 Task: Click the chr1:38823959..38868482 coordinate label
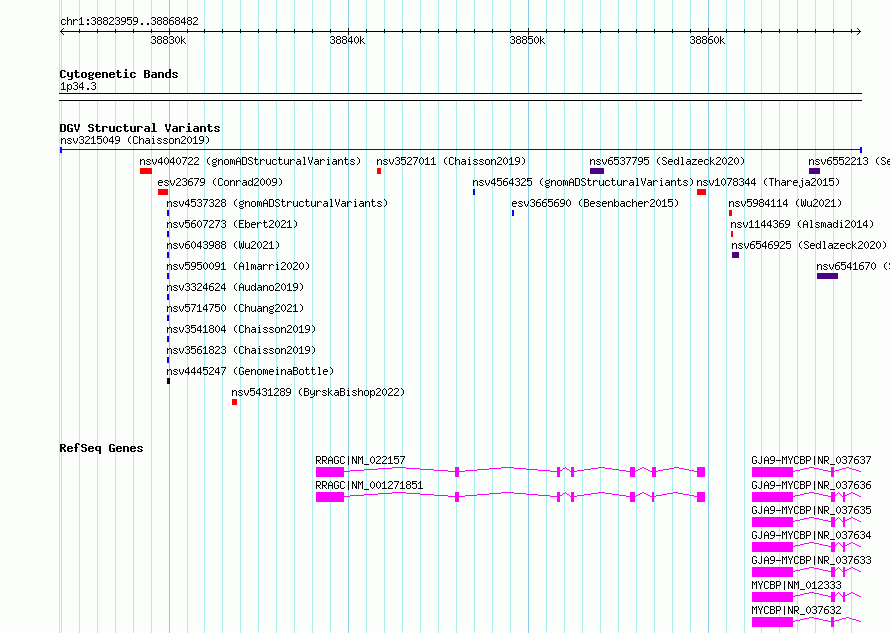tap(129, 21)
